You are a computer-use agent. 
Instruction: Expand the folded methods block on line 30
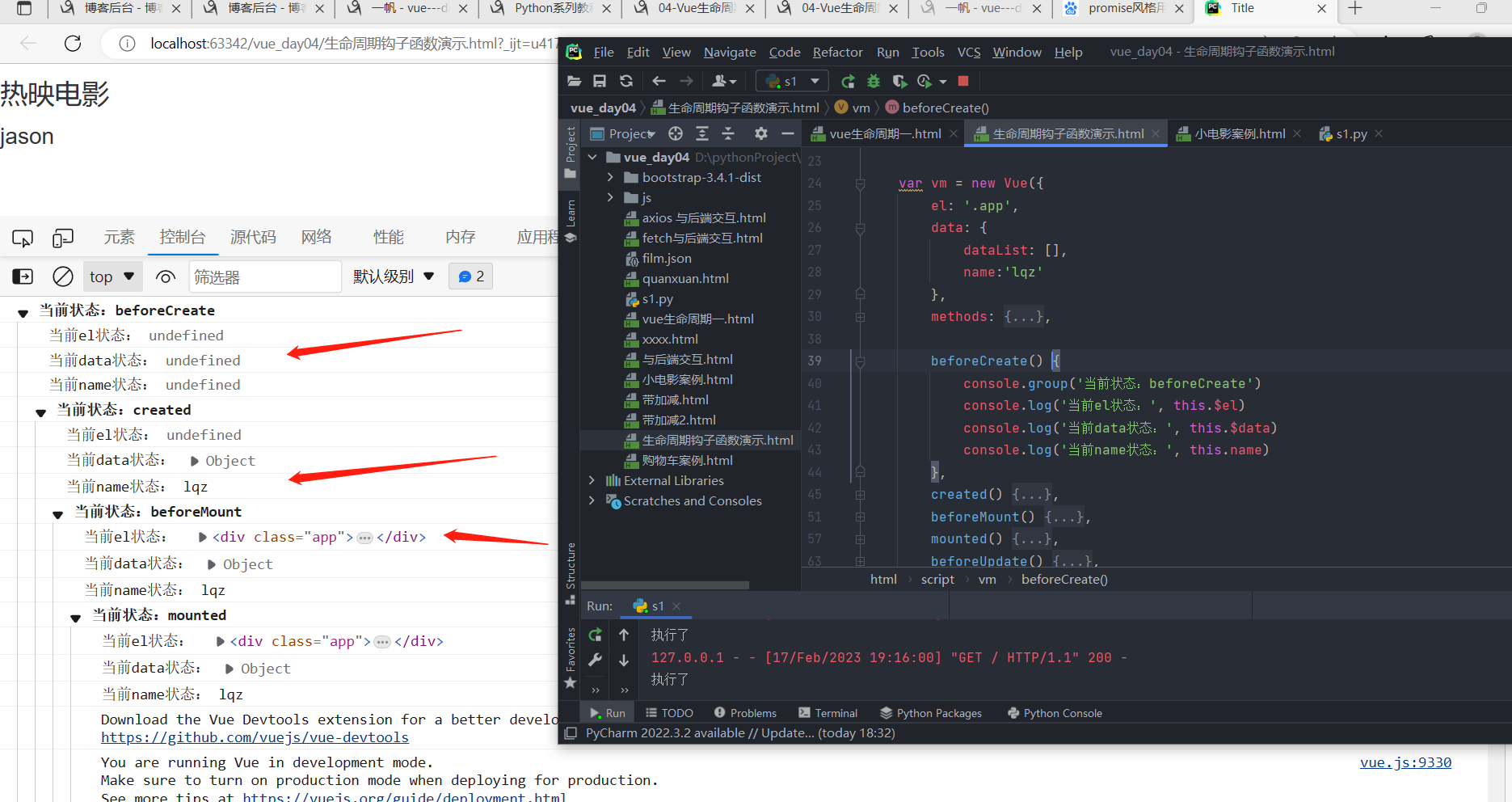860,317
